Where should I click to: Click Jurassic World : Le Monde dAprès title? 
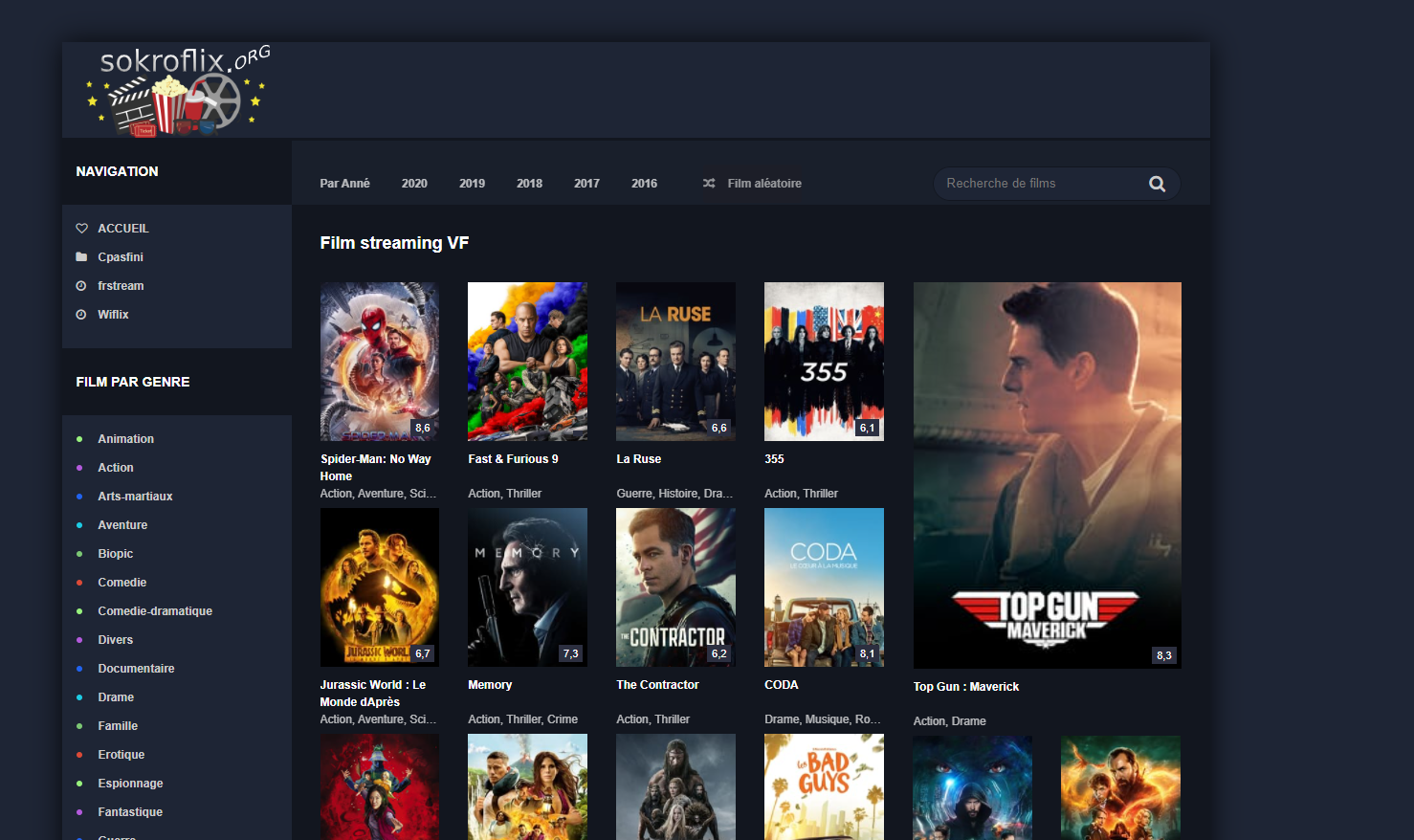pyautogui.click(x=373, y=694)
